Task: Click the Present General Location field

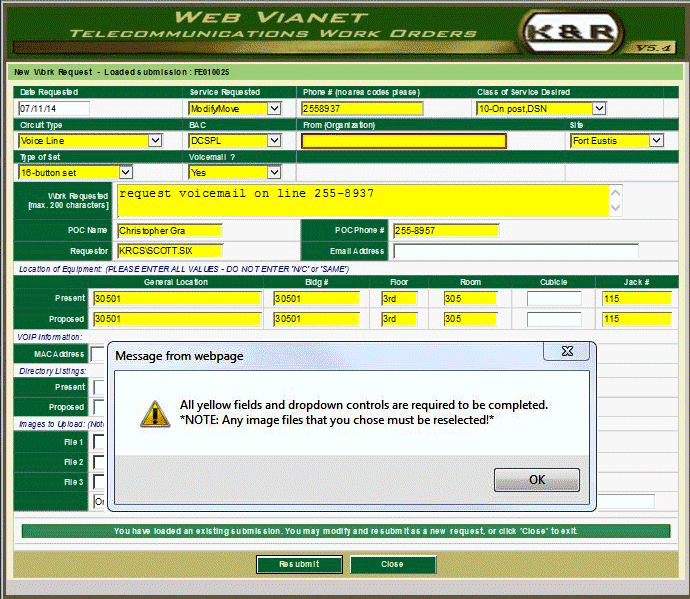Action: click(x=177, y=298)
